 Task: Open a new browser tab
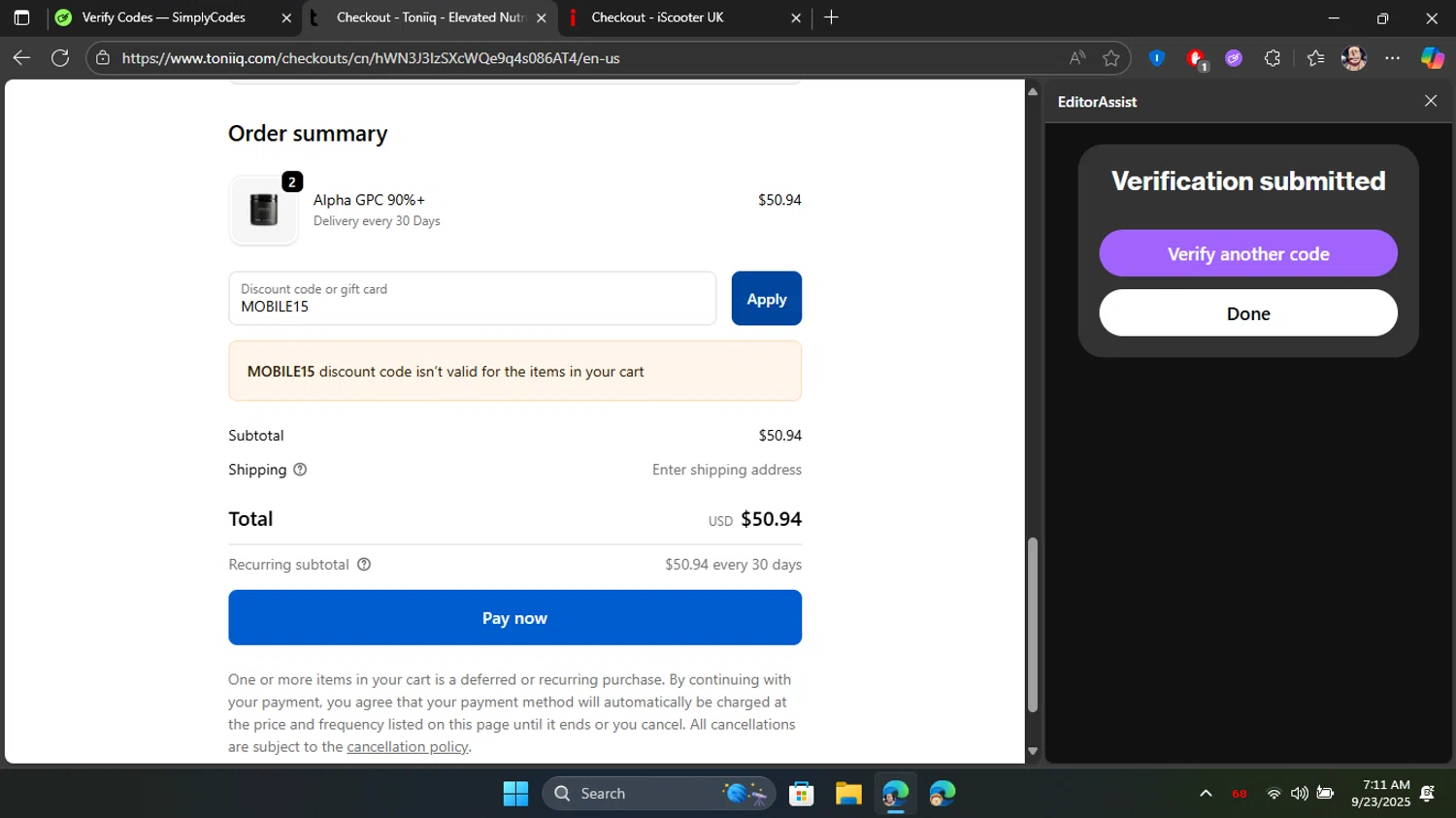pos(831,17)
